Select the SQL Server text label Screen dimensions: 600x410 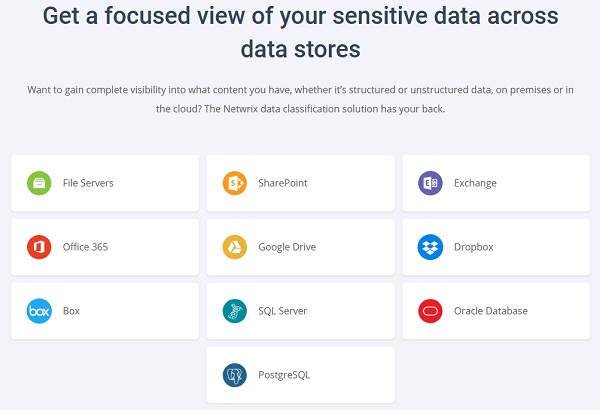[282, 311]
